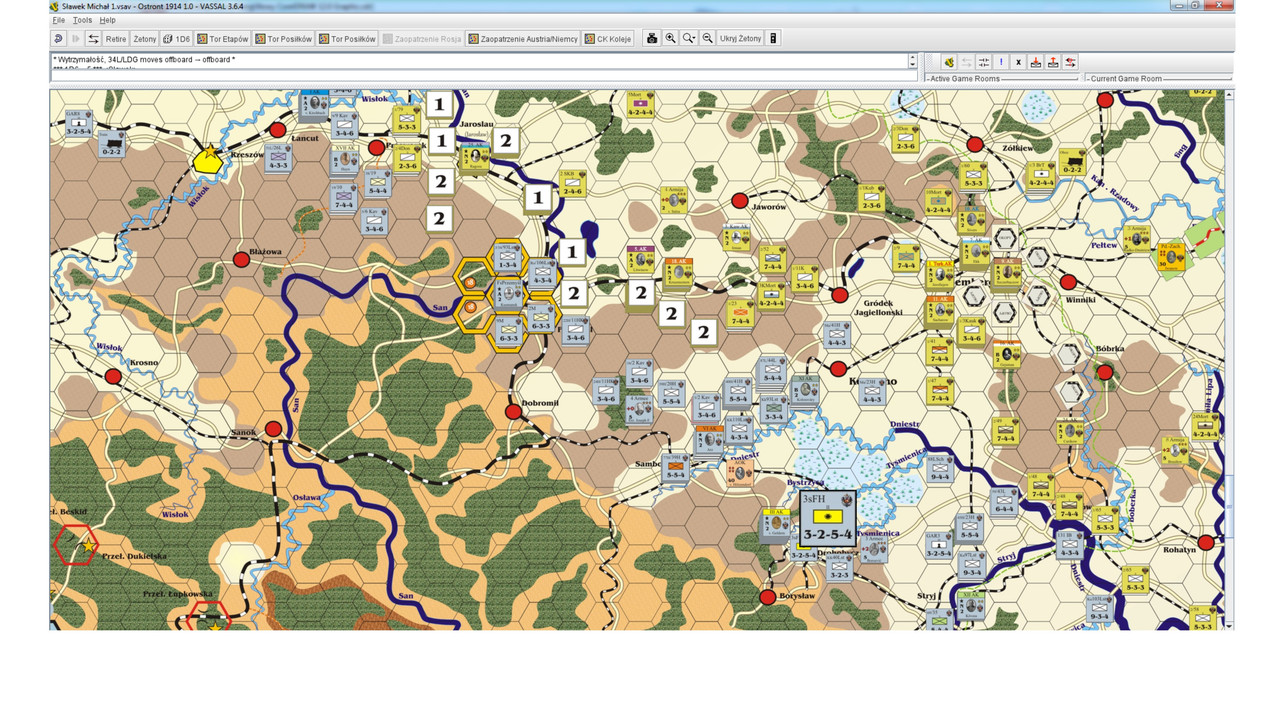
Task: Click the chat input field below the log
Action: click(484, 75)
